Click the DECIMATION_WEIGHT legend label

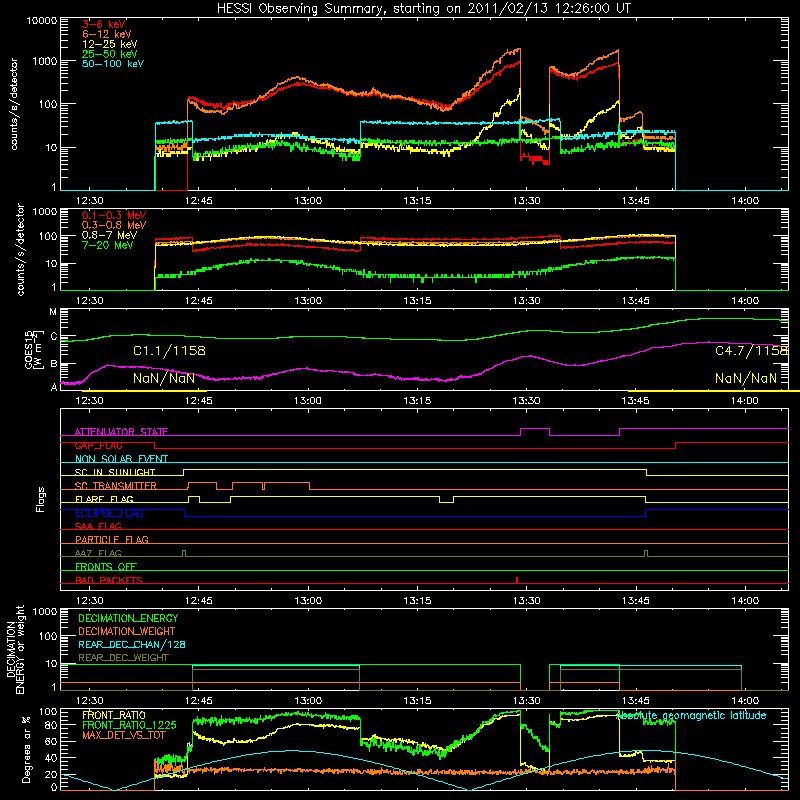point(127,632)
